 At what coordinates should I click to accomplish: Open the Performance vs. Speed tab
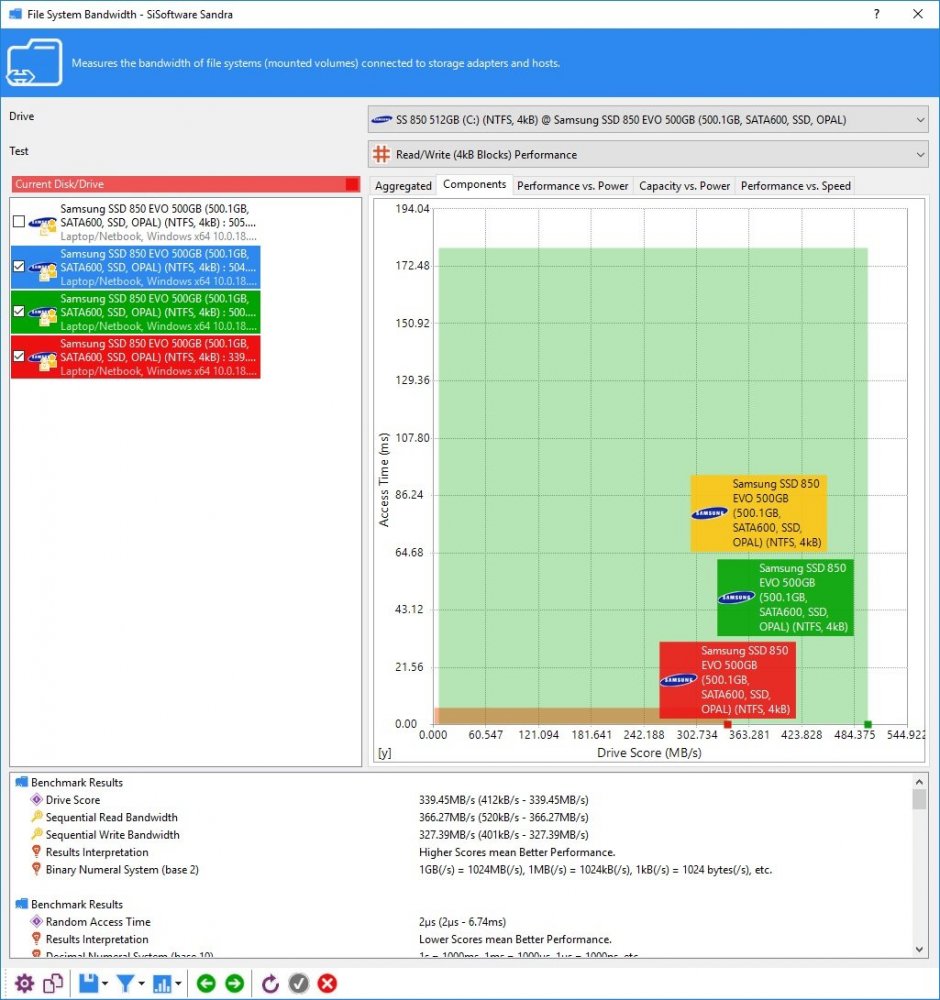(795, 186)
